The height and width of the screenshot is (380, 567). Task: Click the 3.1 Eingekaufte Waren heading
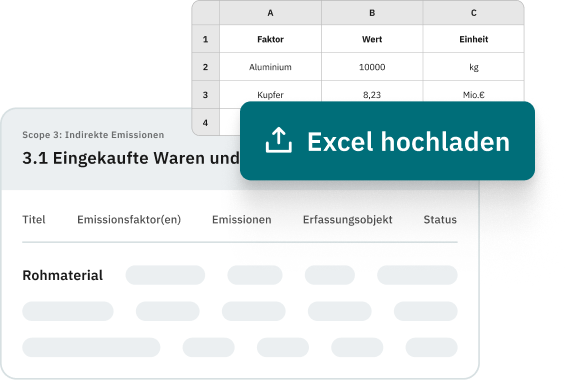coord(131,158)
